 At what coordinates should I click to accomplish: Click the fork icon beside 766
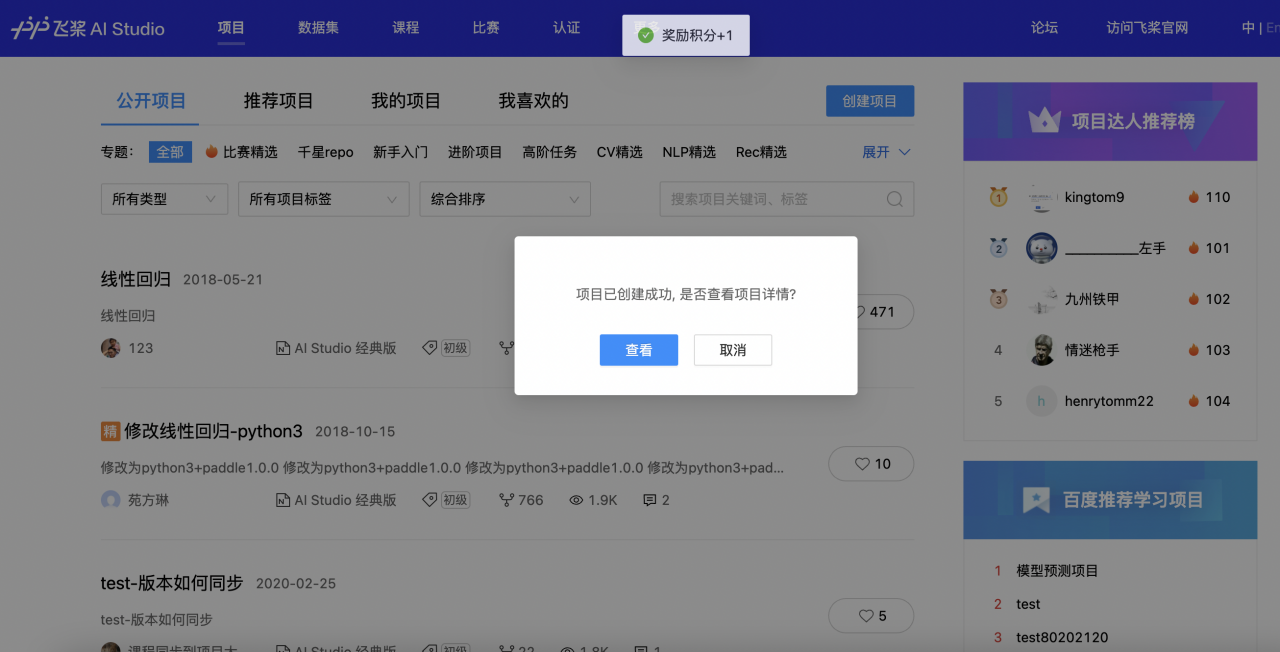coord(507,500)
